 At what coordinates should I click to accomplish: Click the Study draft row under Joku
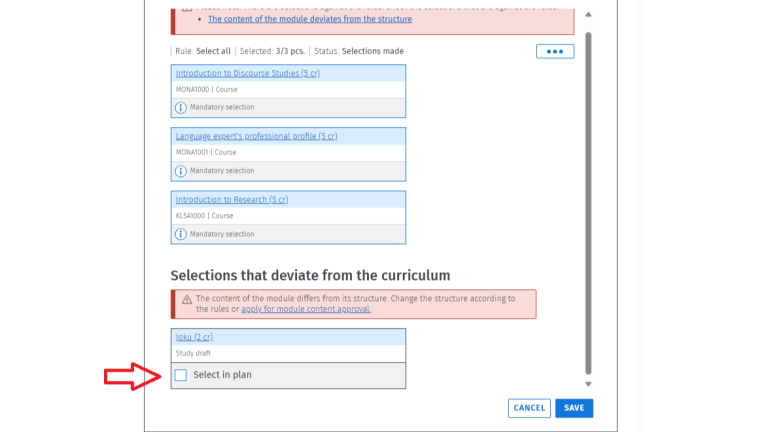[288, 353]
